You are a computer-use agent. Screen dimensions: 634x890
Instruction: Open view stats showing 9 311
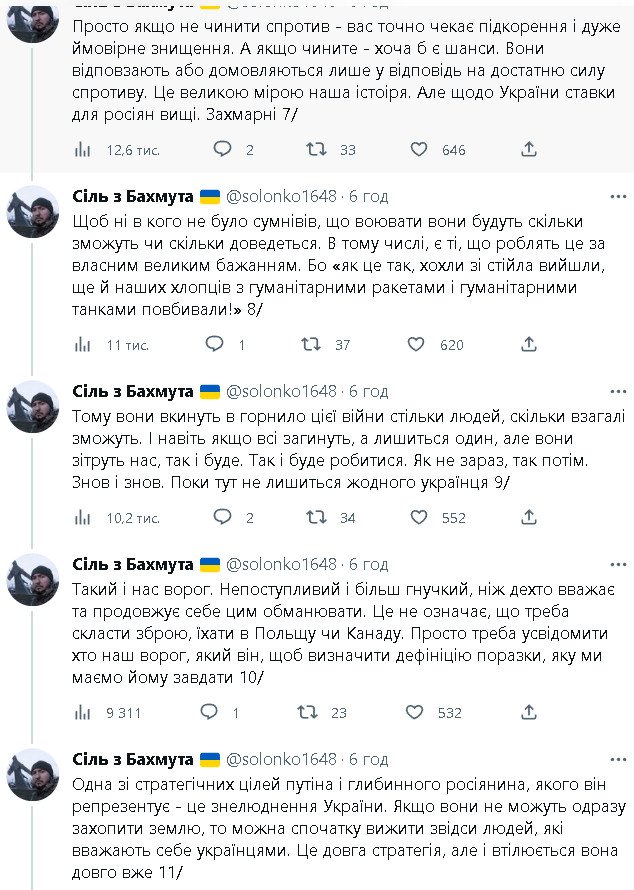(84, 712)
